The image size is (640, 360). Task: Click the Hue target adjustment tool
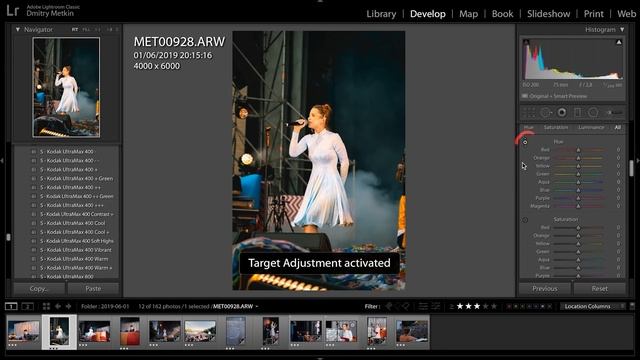tap(525, 142)
